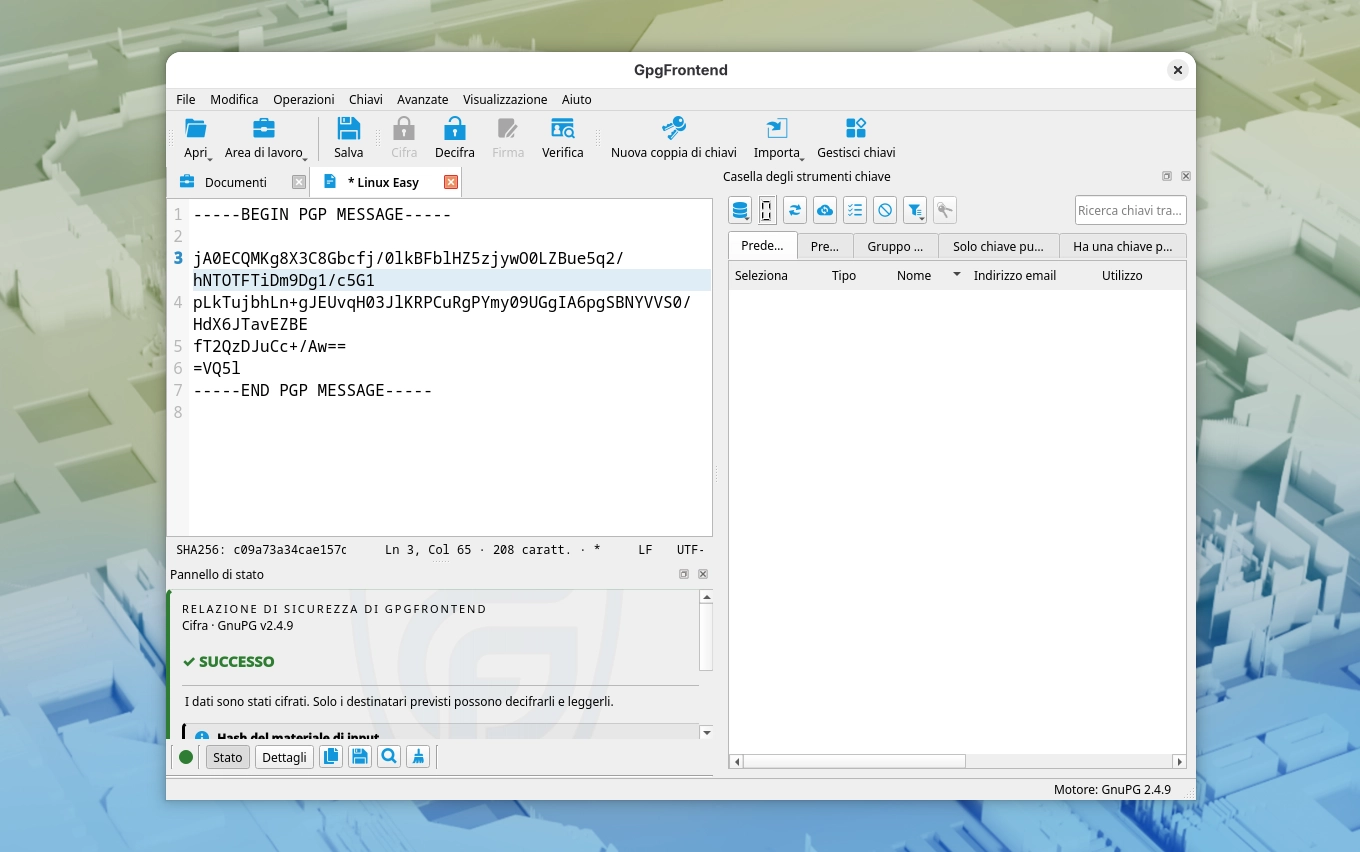Viewport: 1360px width, 852px height.
Task: Verify the message with Verifica
Action: 562,138
